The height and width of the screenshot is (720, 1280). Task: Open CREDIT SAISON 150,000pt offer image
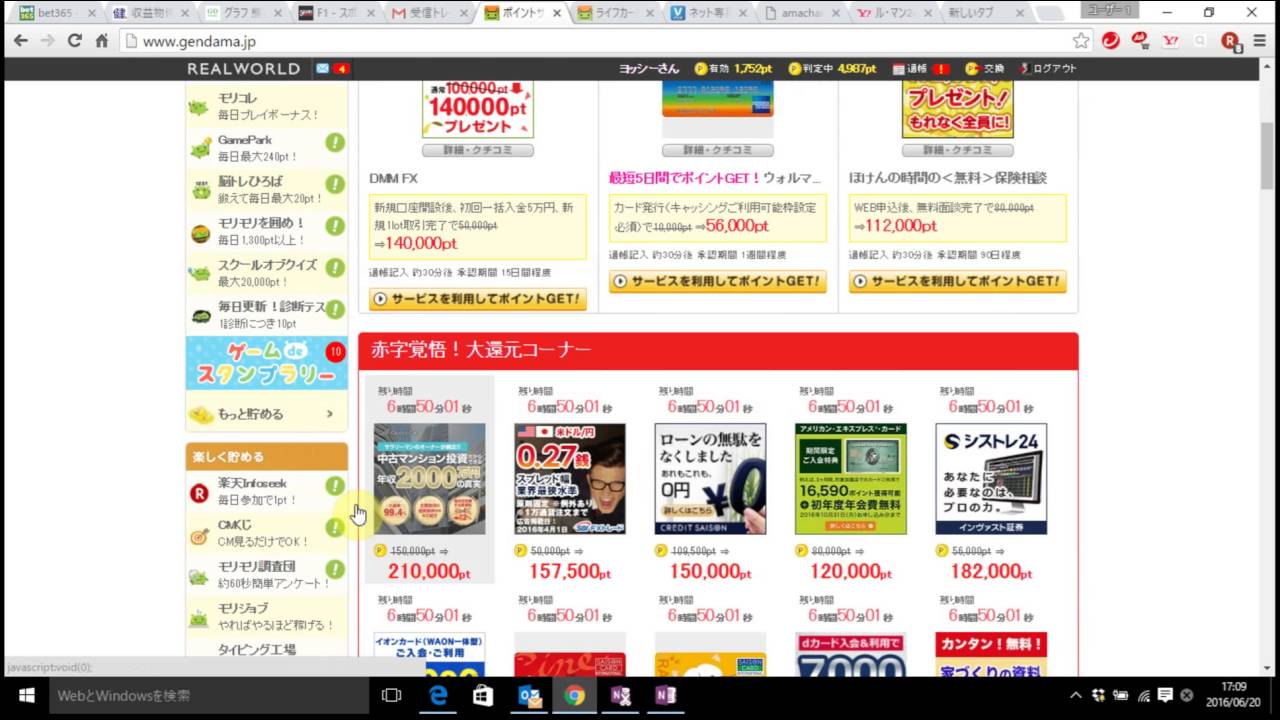[x=710, y=479]
